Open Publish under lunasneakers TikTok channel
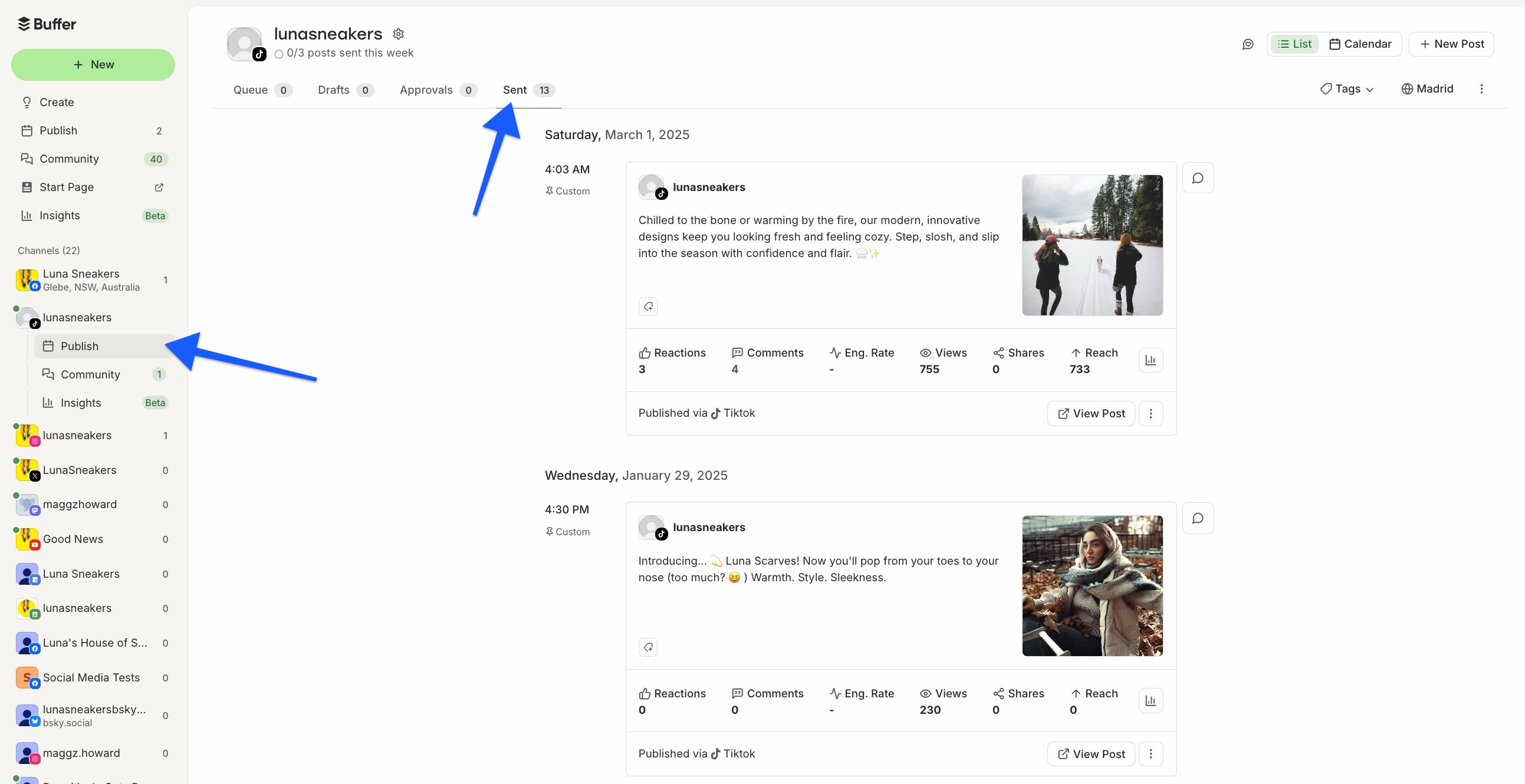Viewport: 1525px width, 784px height. coord(104,346)
